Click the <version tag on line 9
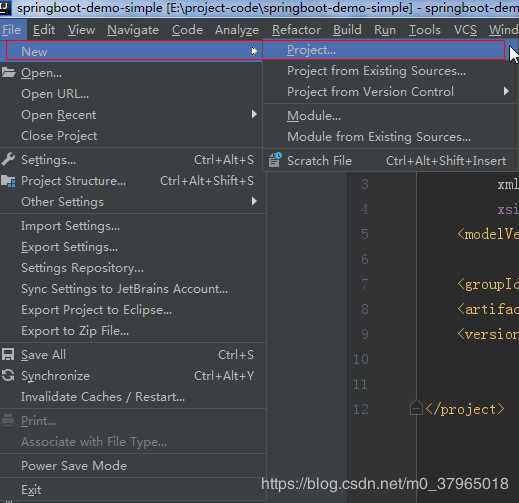Screen dimensions: 519x503 point(488,334)
